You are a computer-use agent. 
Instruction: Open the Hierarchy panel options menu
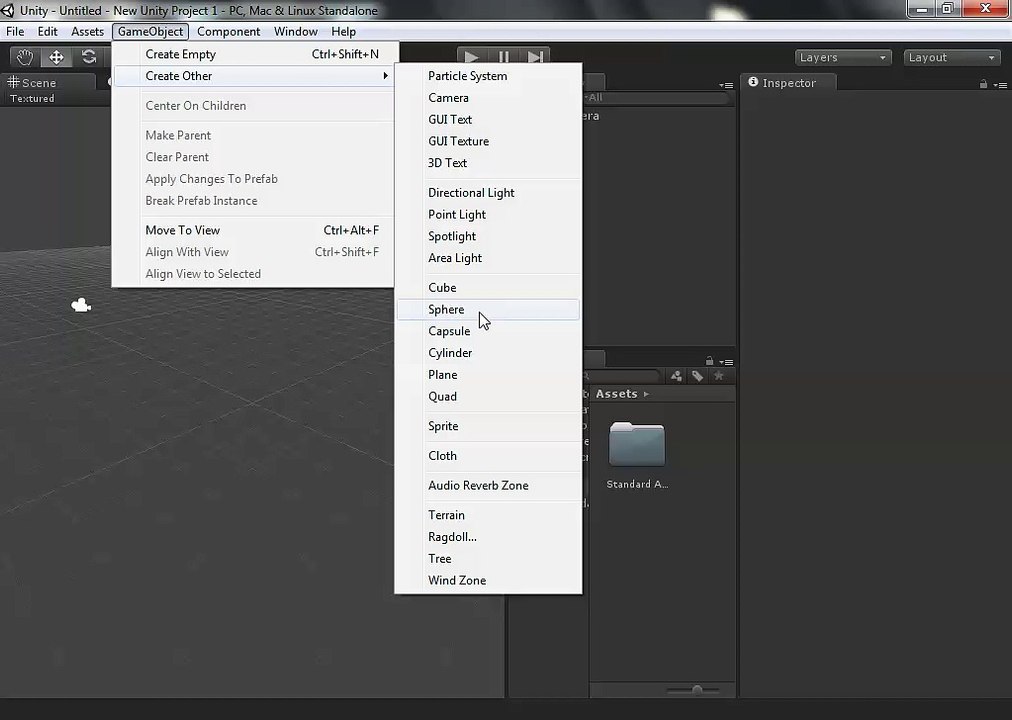[x=726, y=85]
